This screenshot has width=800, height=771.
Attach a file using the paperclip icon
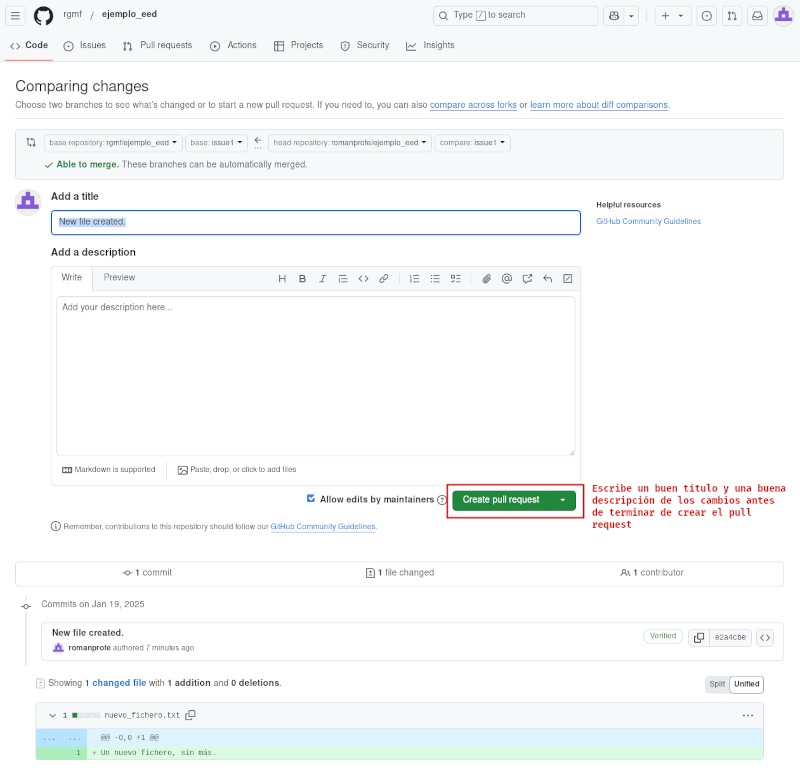click(487, 279)
